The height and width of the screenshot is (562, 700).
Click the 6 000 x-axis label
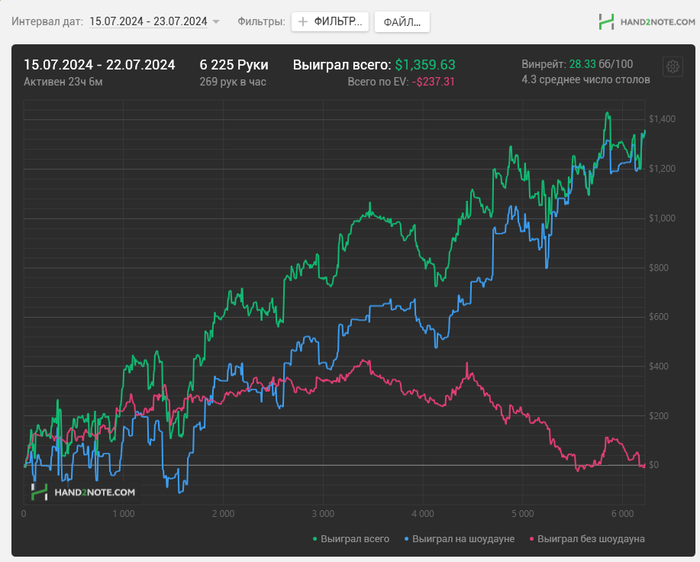623,514
